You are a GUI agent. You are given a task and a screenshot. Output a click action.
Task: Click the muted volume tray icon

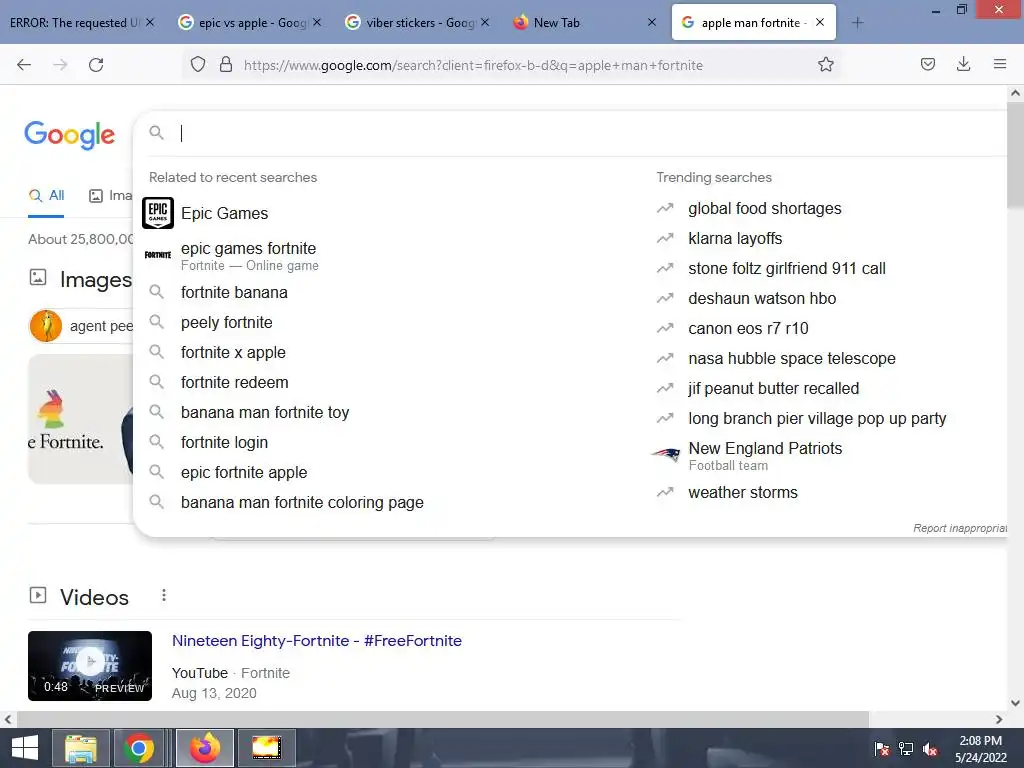point(930,749)
